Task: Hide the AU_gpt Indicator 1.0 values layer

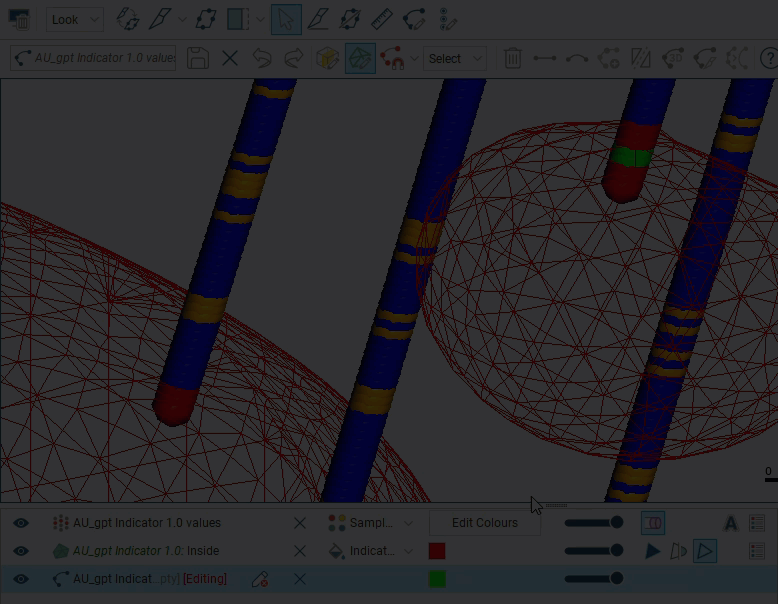Action: tap(20, 523)
